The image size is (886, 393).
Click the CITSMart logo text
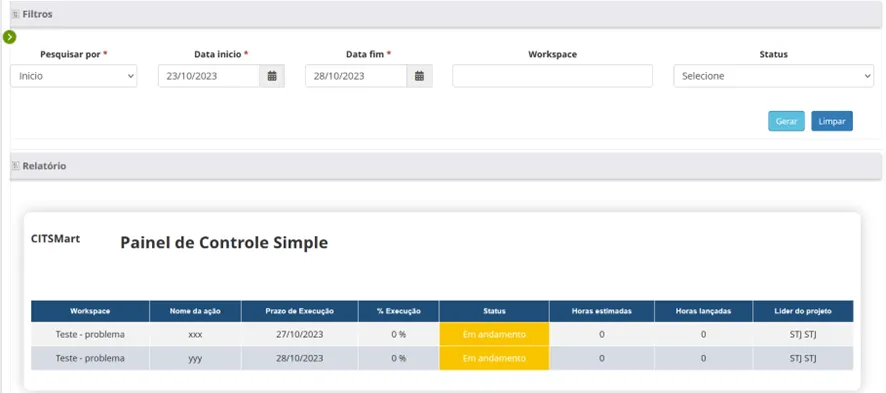click(55, 239)
